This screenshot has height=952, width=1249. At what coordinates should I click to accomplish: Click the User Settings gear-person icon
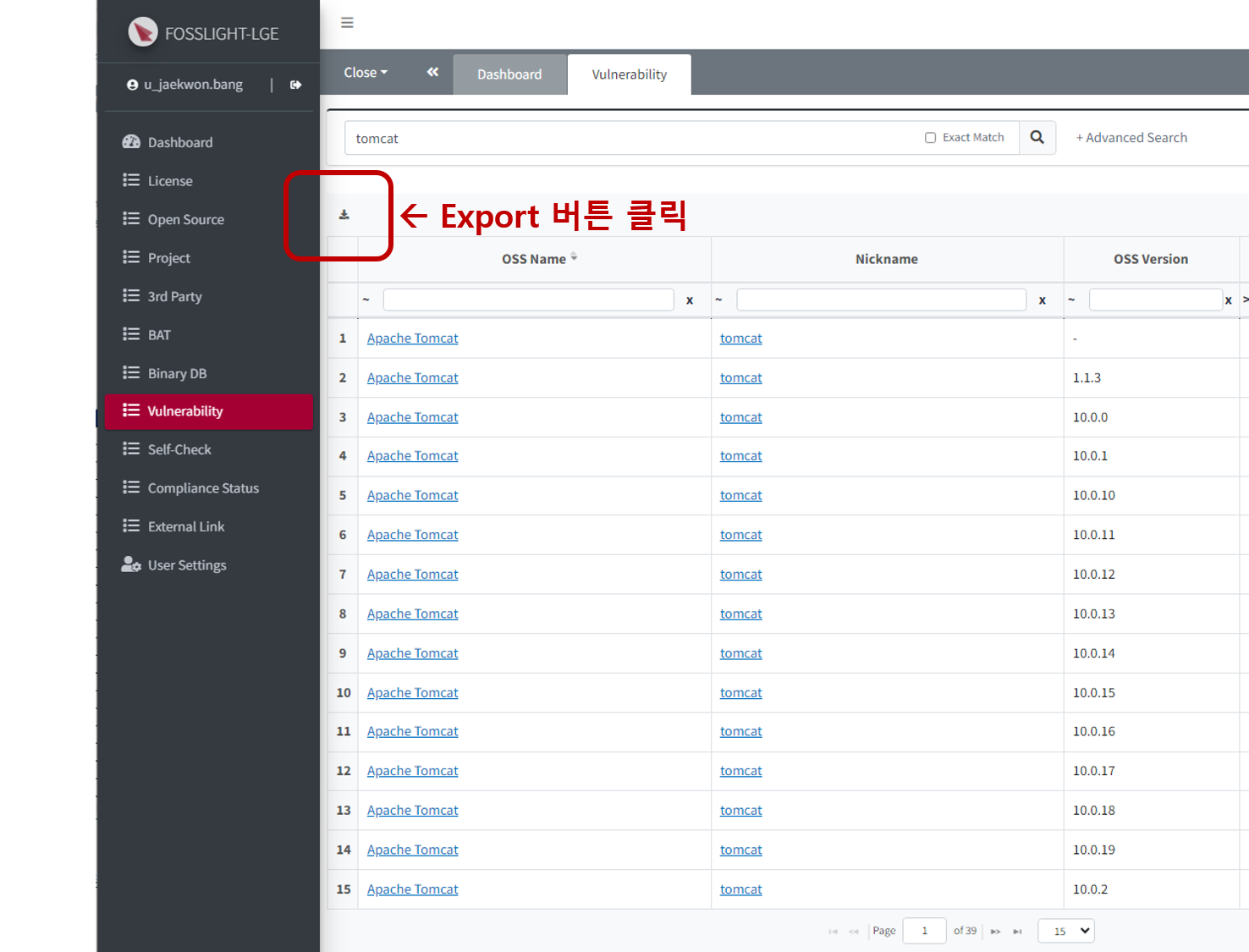click(x=131, y=564)
